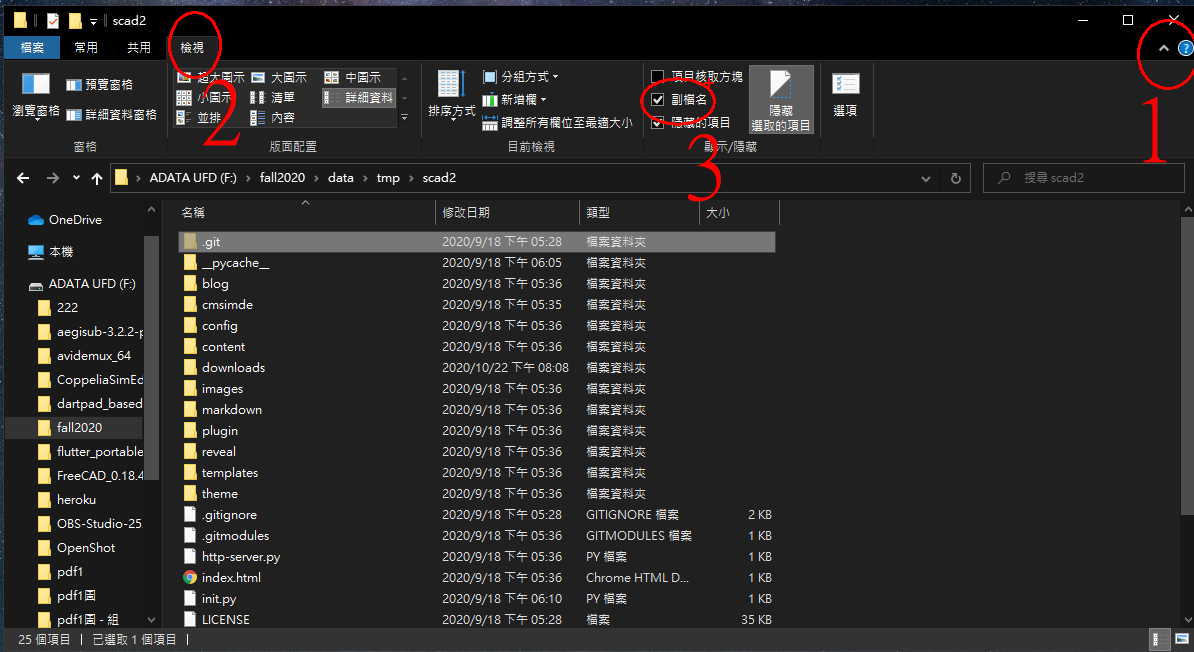This screenshot has height=652, width=1194.
Task: Click the Refresh button beside address bar
Action: (x=955, y=178)
